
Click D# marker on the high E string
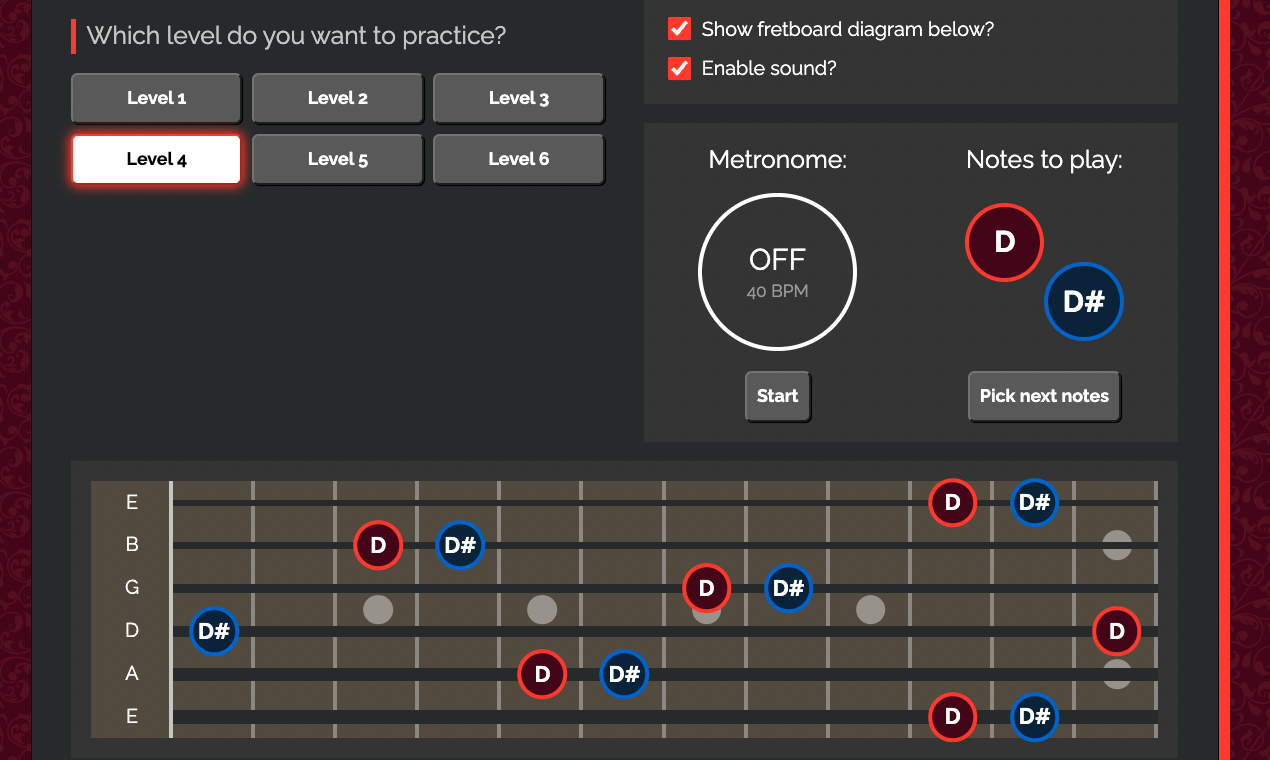(x=1034, y=502)
